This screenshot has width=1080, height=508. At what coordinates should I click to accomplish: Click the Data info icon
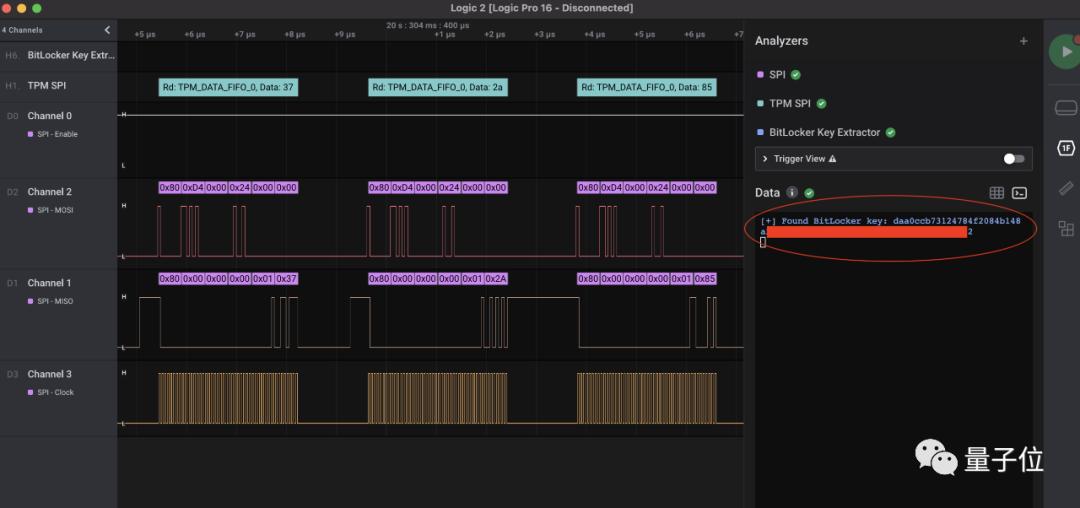pos(792,193)
